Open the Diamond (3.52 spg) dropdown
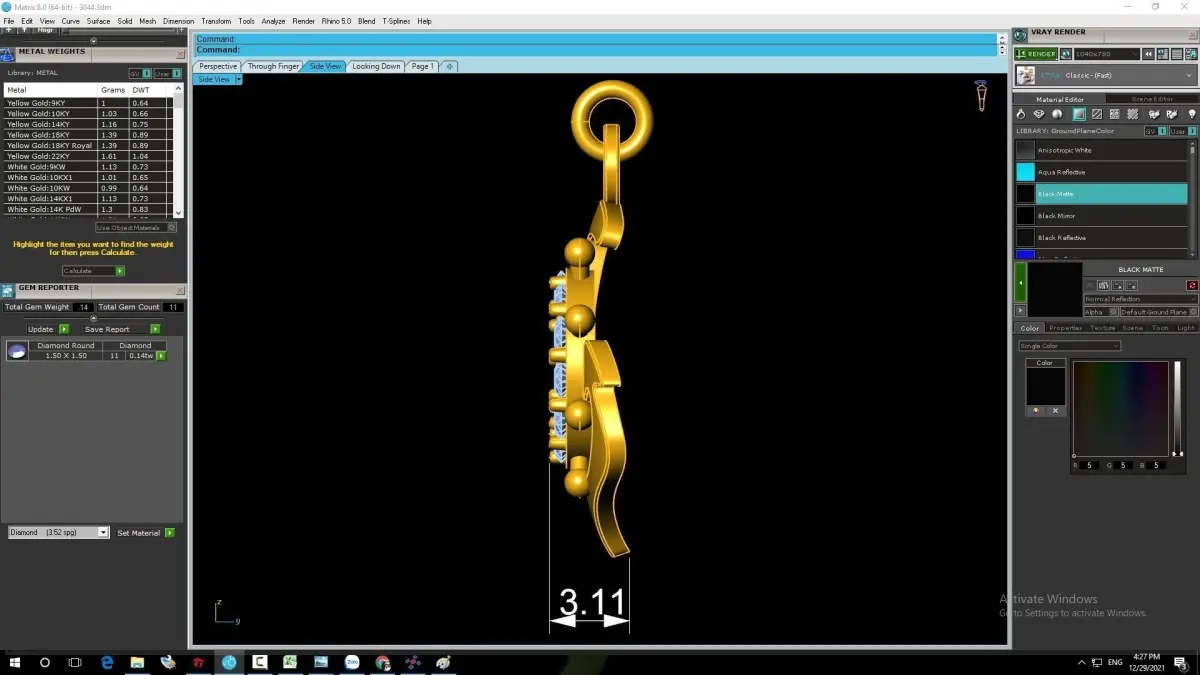 pos(59,533)
